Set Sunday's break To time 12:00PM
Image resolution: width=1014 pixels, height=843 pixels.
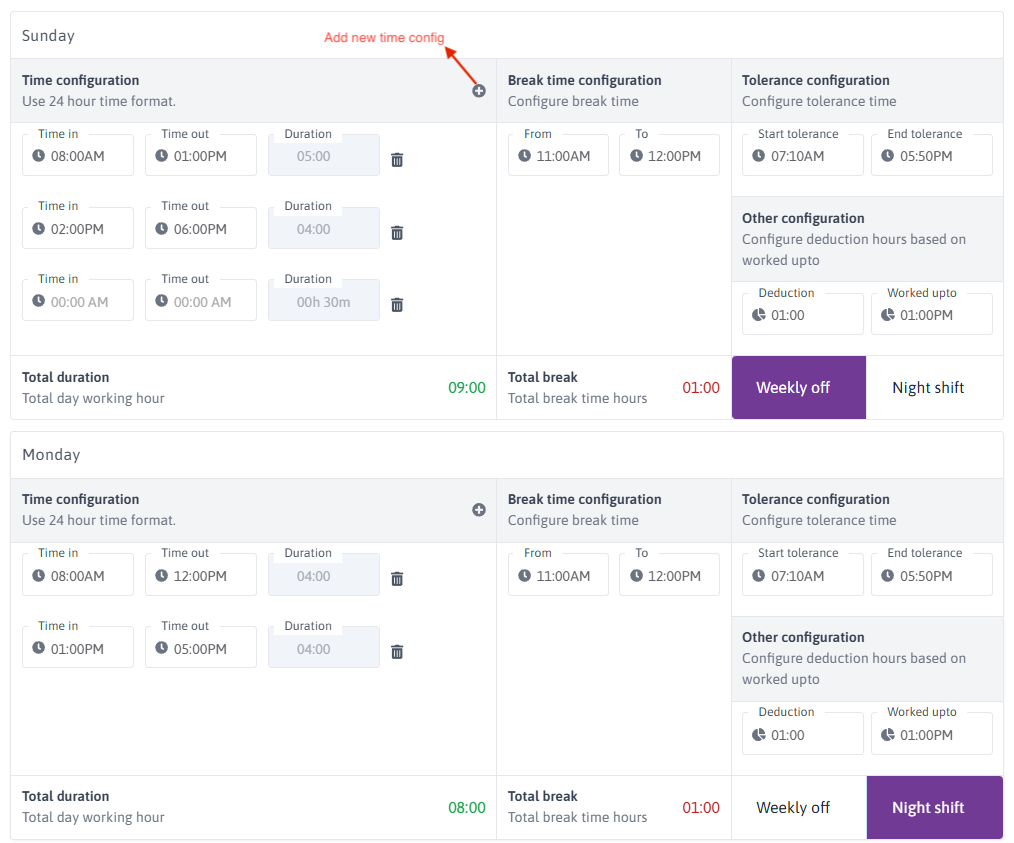[x=672, y=156]
